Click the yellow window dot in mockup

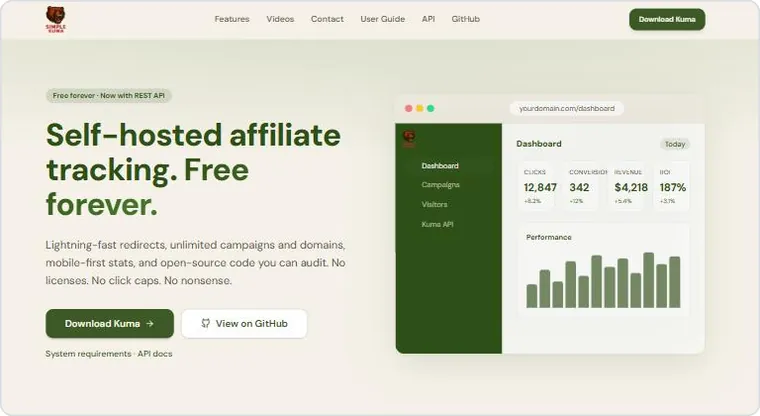point(420,108)
